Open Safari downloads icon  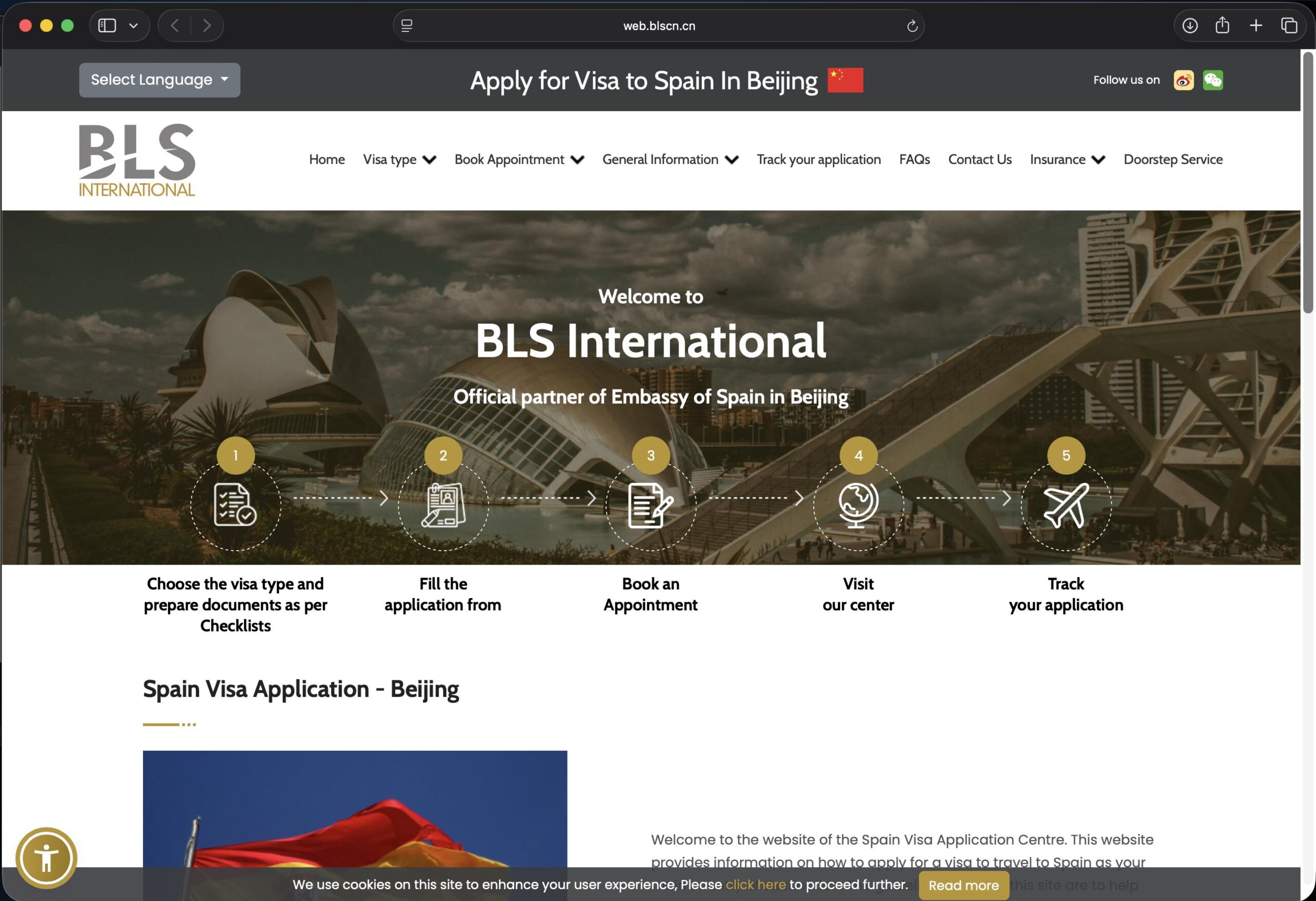[x=1190, y=26]
